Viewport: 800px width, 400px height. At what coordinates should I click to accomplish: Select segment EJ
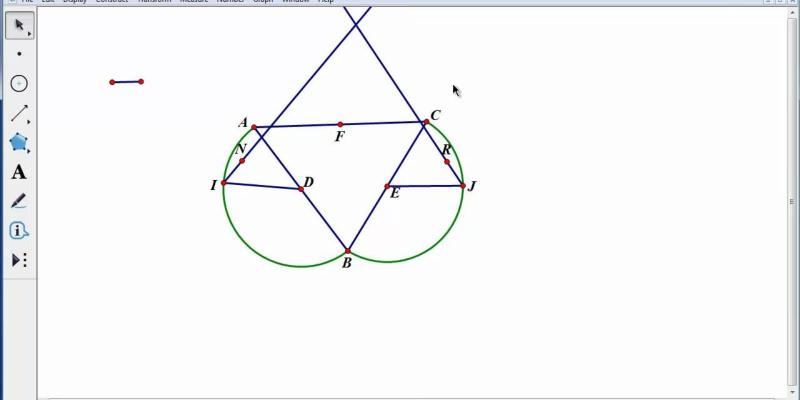(425, 186)
